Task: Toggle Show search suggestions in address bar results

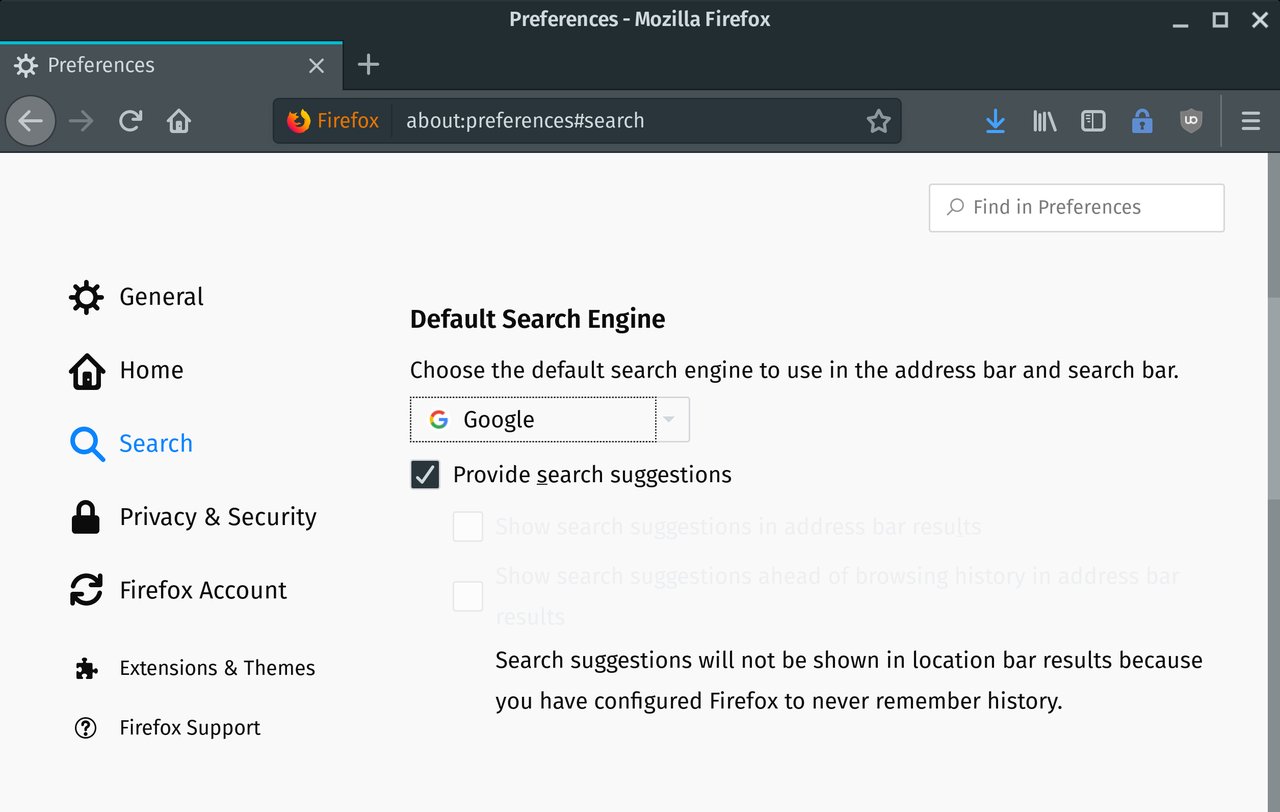Action: click(x=468, y=526)
